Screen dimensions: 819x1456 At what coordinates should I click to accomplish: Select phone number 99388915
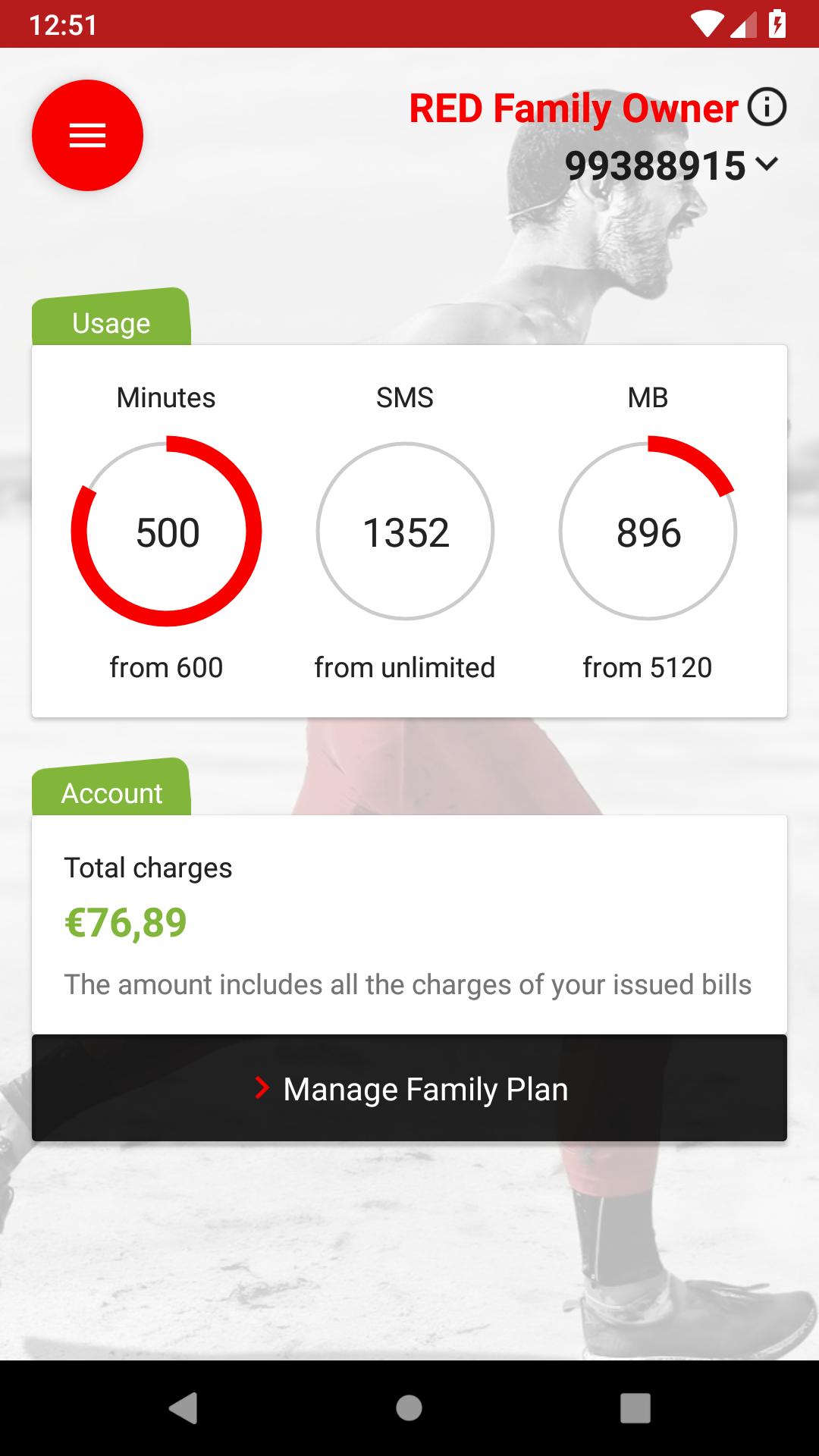coord(655,165)
